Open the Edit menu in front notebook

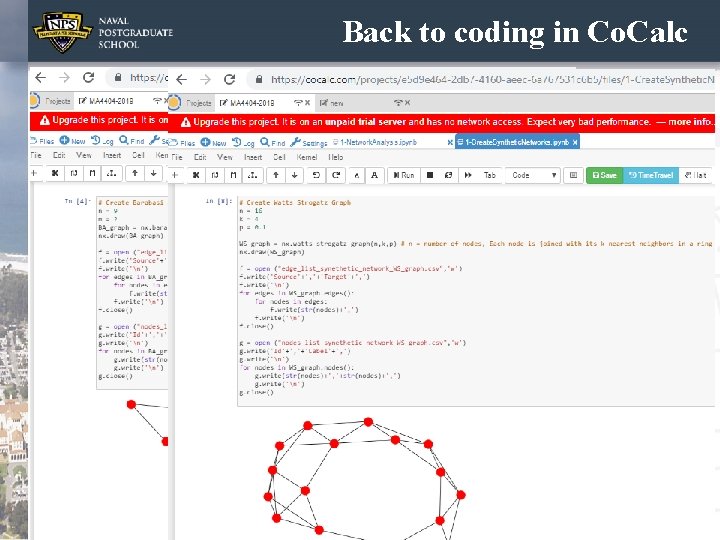click(x=200, y=157)
